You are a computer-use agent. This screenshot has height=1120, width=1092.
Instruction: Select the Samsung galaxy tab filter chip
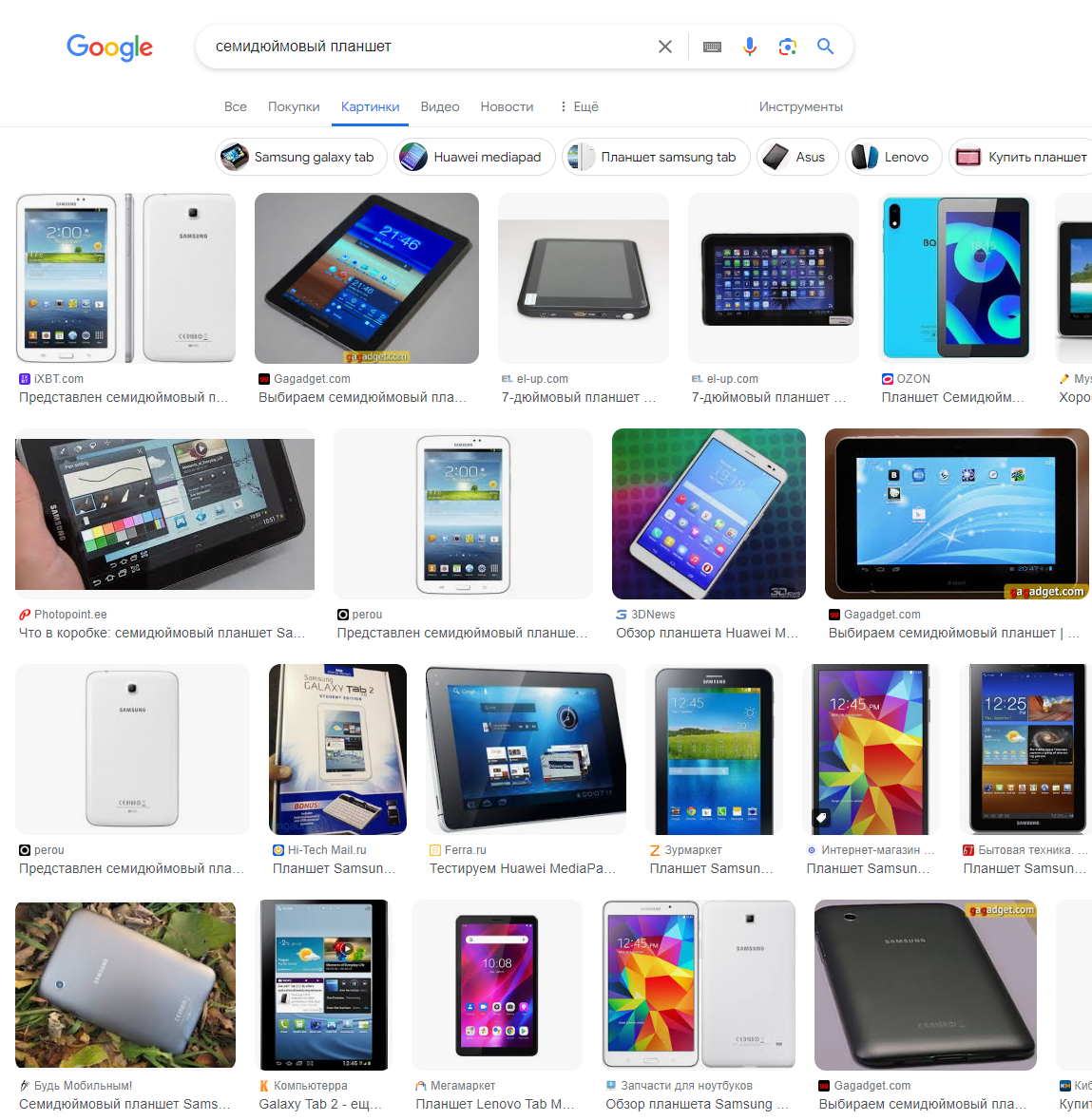click(x=301, y=157)
